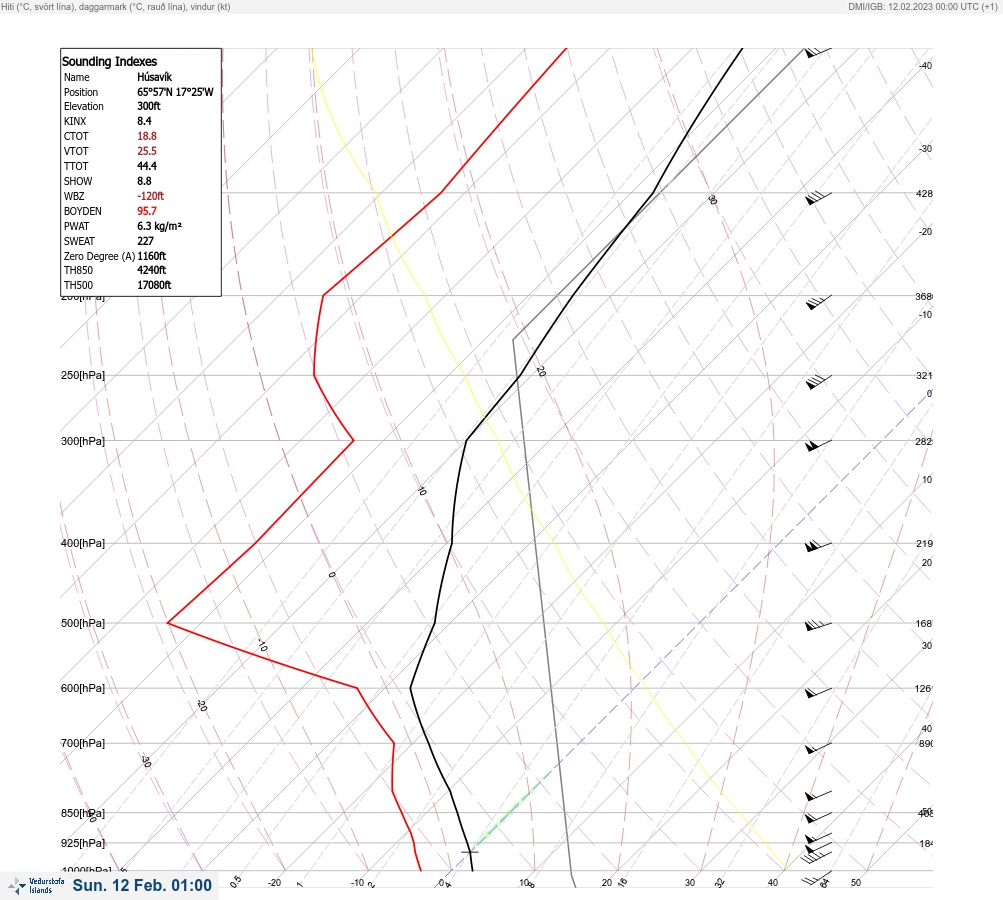Click the 428 height label
Screen dimensions: 1003x900
[x=924, y=193]
